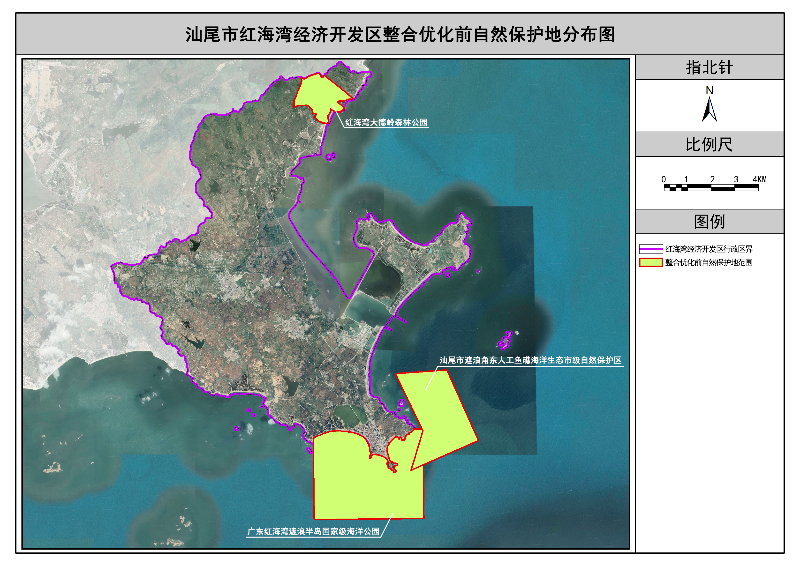Click the north arrow compass symbol
The image size is (800, 566).
(x=709, y=109)
